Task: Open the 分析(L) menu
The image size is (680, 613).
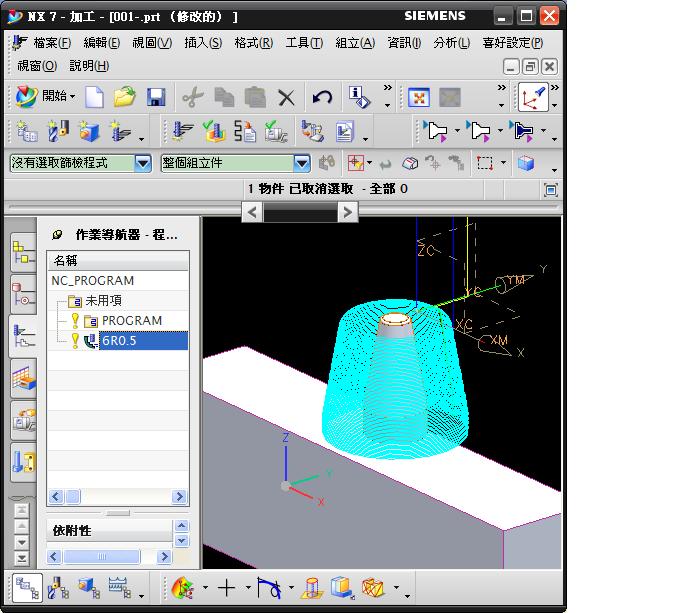Action: [x=451, y=42]
